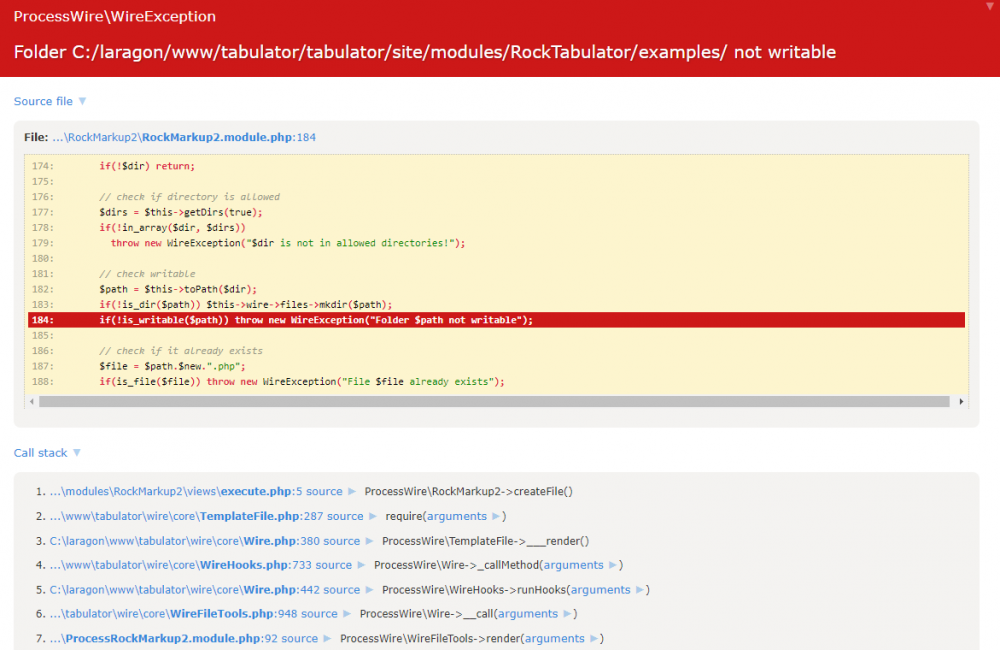This screenshot has width=1000, height=650.
Task: Collapse the red exception header panel triangle
Action: [x=991, y=7]
